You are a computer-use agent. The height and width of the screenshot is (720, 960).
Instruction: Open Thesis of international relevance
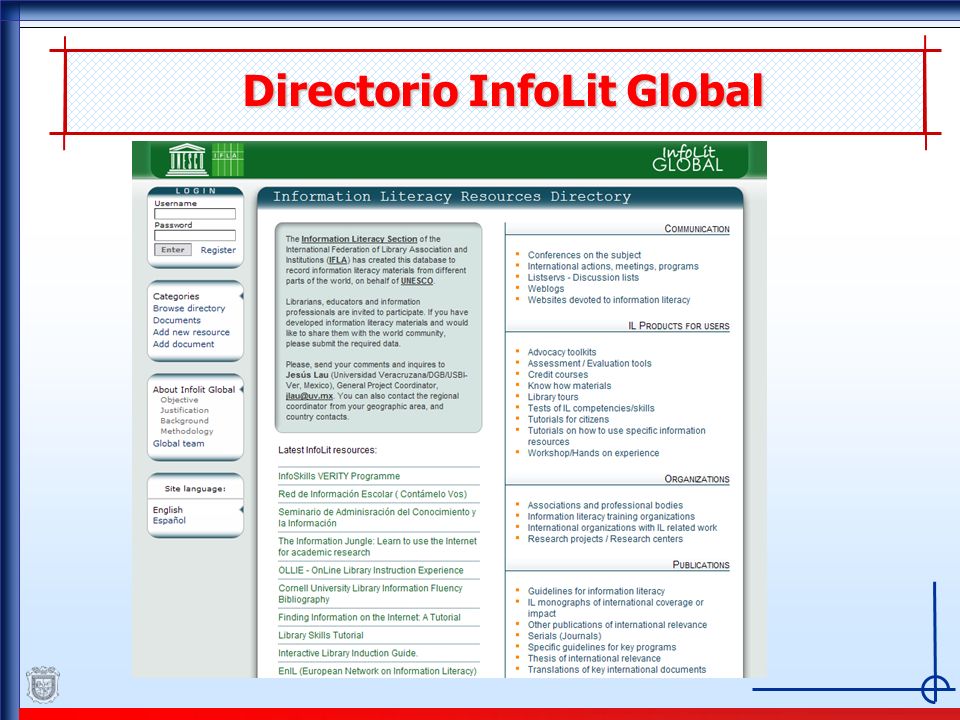[594, 658]
